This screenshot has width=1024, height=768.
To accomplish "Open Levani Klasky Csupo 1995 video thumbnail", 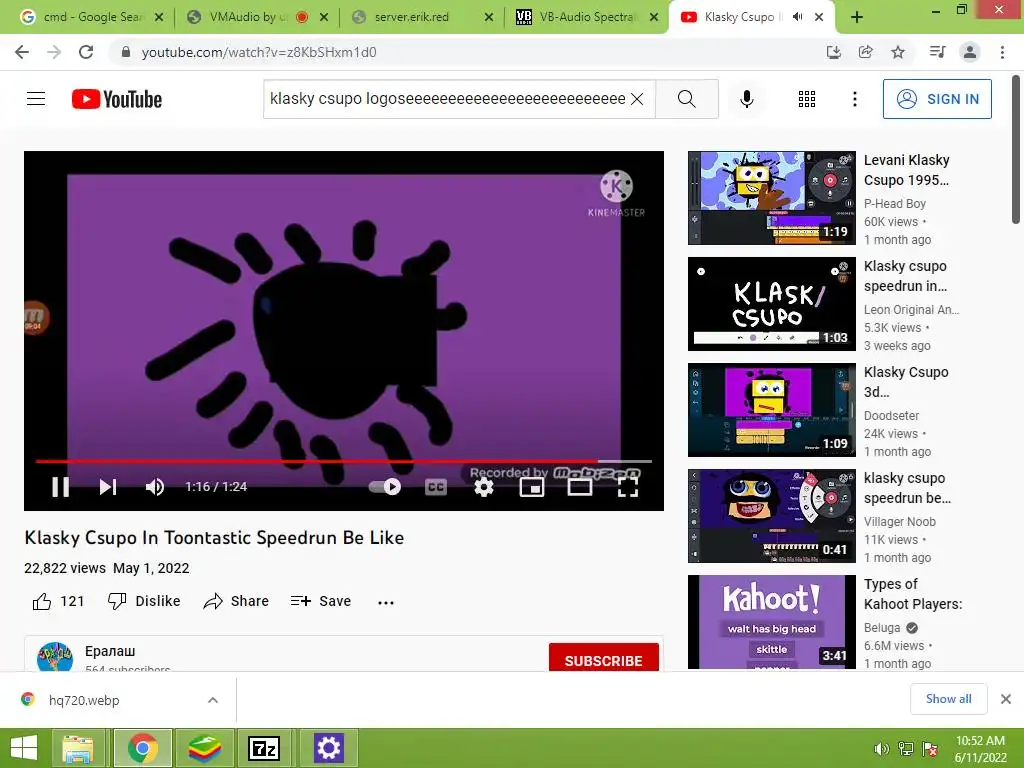I will tap(771, 198).
